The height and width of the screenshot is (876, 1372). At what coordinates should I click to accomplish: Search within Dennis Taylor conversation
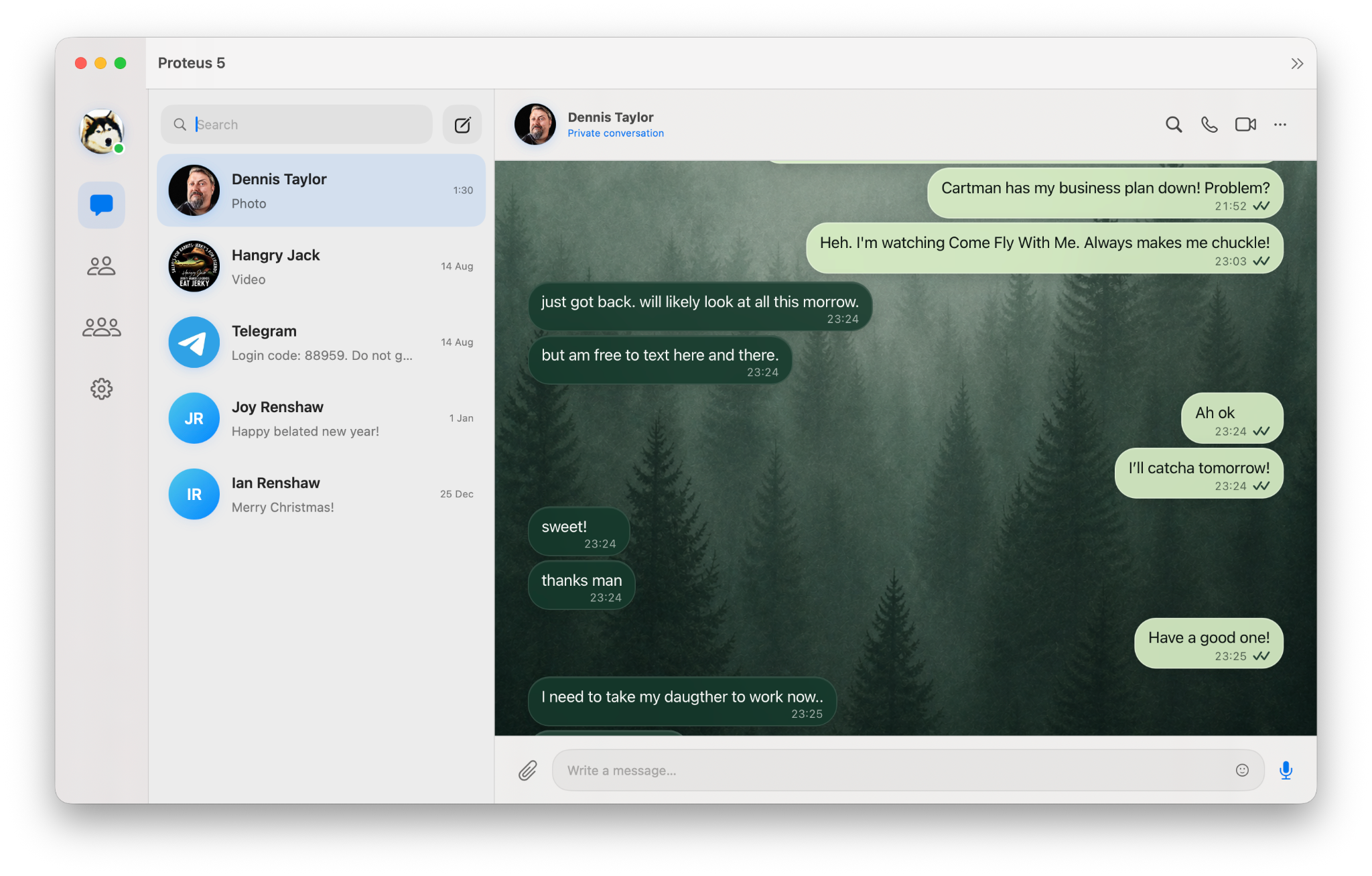[1173, 125]
